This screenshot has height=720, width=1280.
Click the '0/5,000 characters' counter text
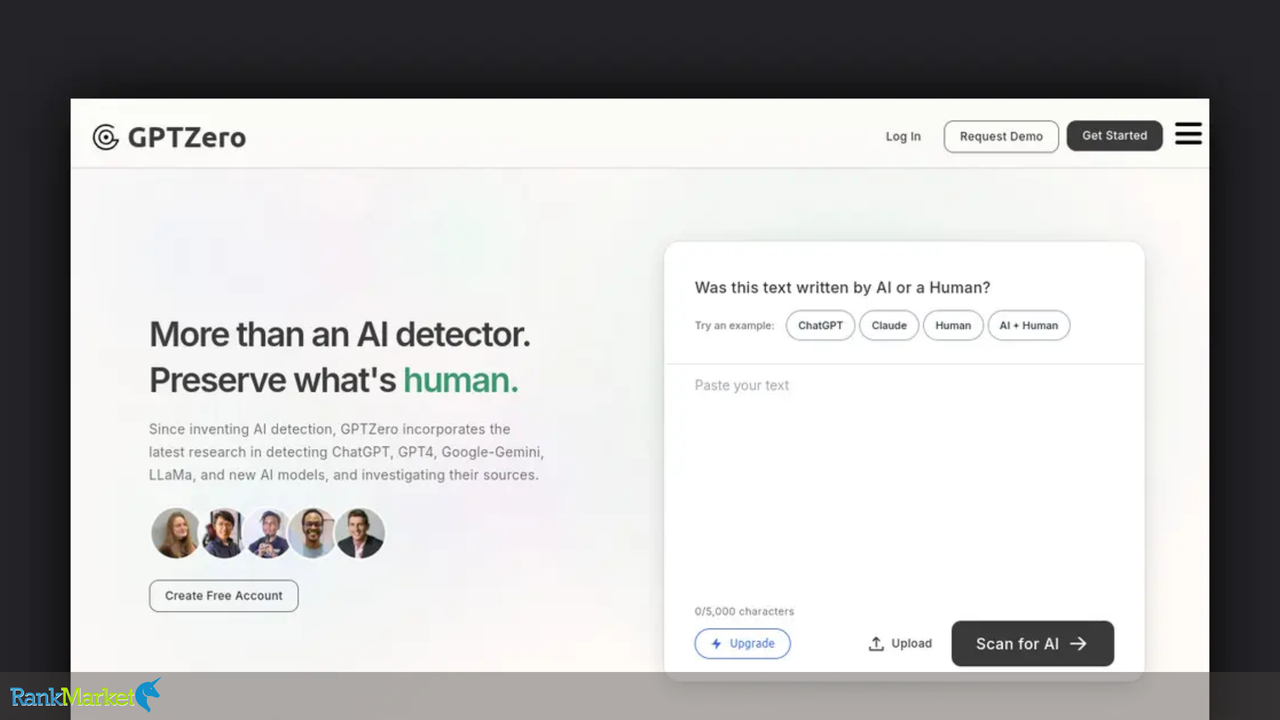click(x=744, y=611)
